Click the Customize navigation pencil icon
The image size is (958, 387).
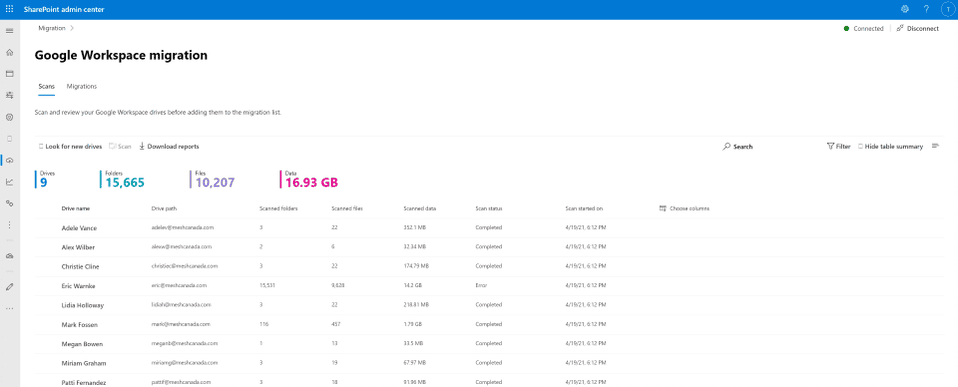(x=9, y=286)
